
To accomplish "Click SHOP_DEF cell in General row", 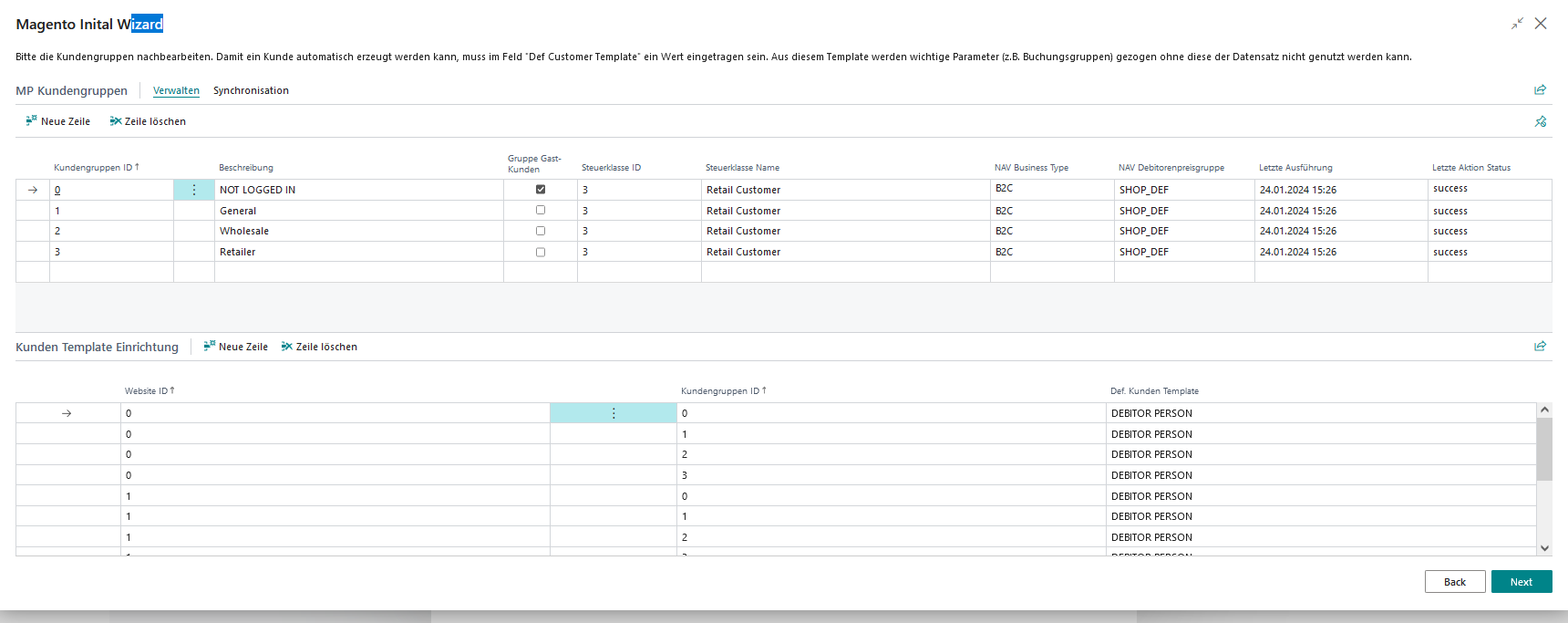I will [x=1184, y=211].
